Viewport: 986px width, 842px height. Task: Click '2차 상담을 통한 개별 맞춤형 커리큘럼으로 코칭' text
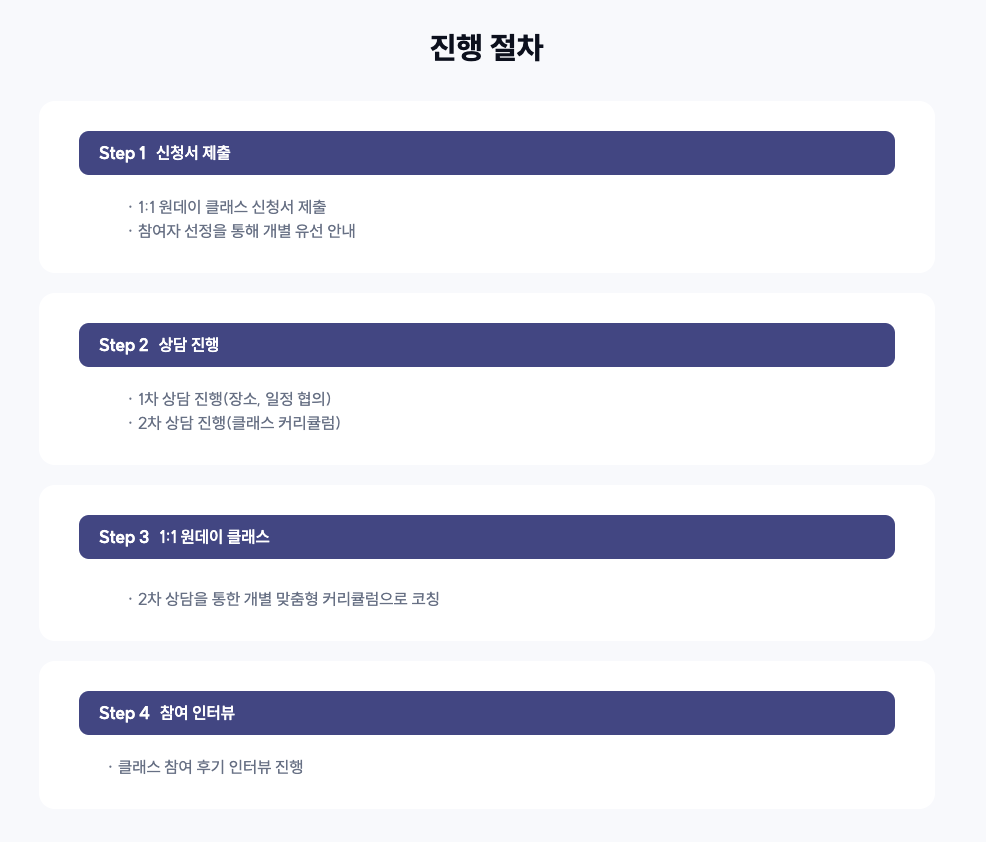[289, 599]
